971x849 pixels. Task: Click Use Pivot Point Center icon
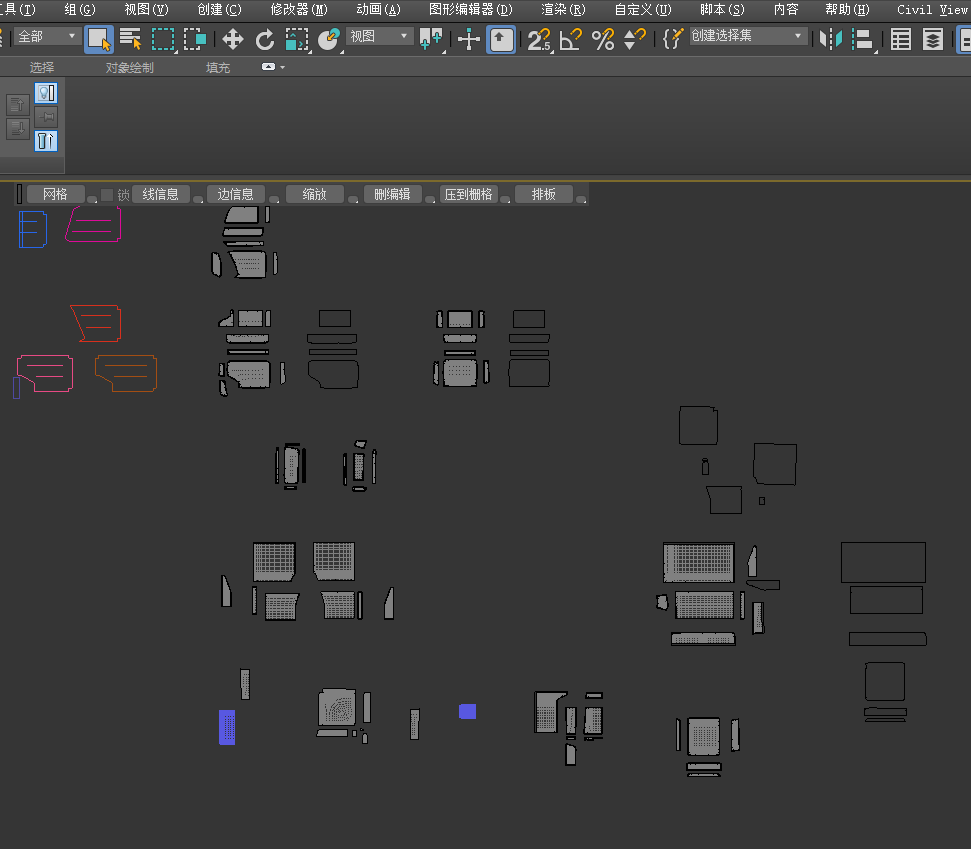pos(431,39)
